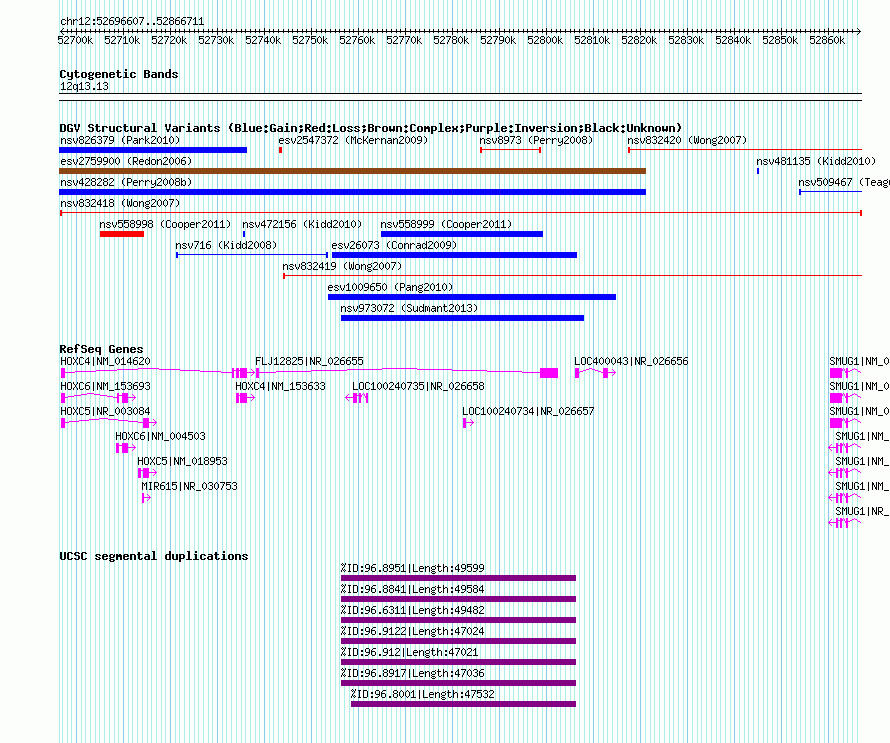Click the nsv472156 (Kidd2010) label

[x=302, y=224]
